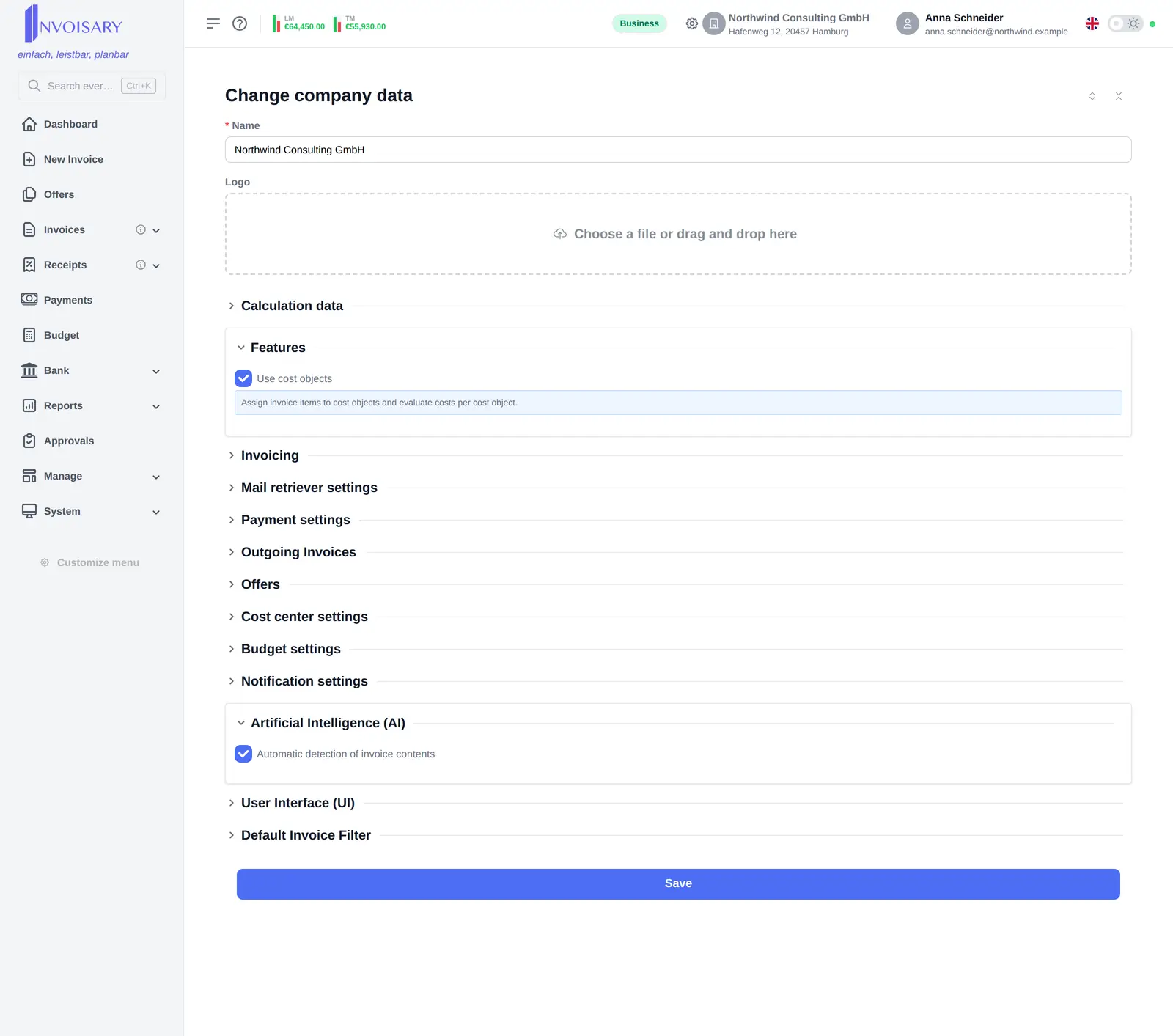Click the Dashboard home icon
This screenshot has width=1173, height=1036.
29,124
